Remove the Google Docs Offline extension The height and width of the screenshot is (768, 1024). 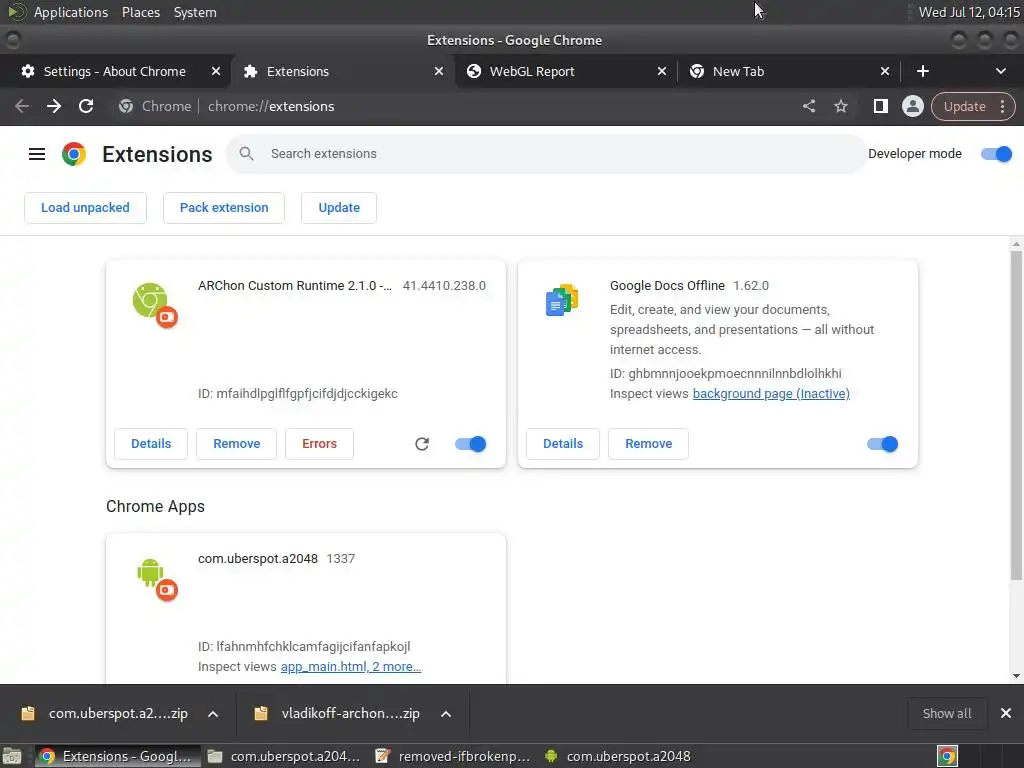tap(648, 444)
